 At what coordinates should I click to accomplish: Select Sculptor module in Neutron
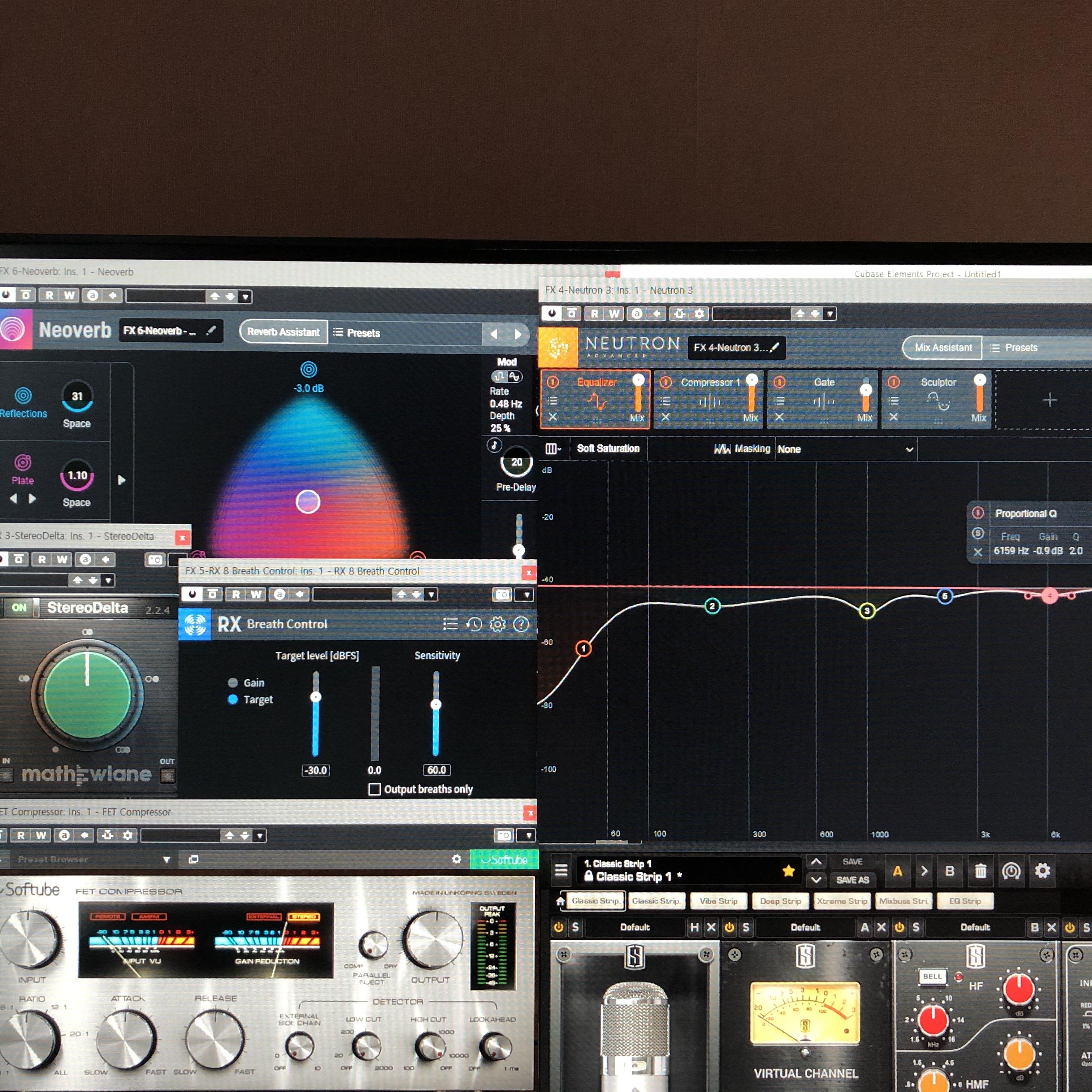click(x=937, y=399)
